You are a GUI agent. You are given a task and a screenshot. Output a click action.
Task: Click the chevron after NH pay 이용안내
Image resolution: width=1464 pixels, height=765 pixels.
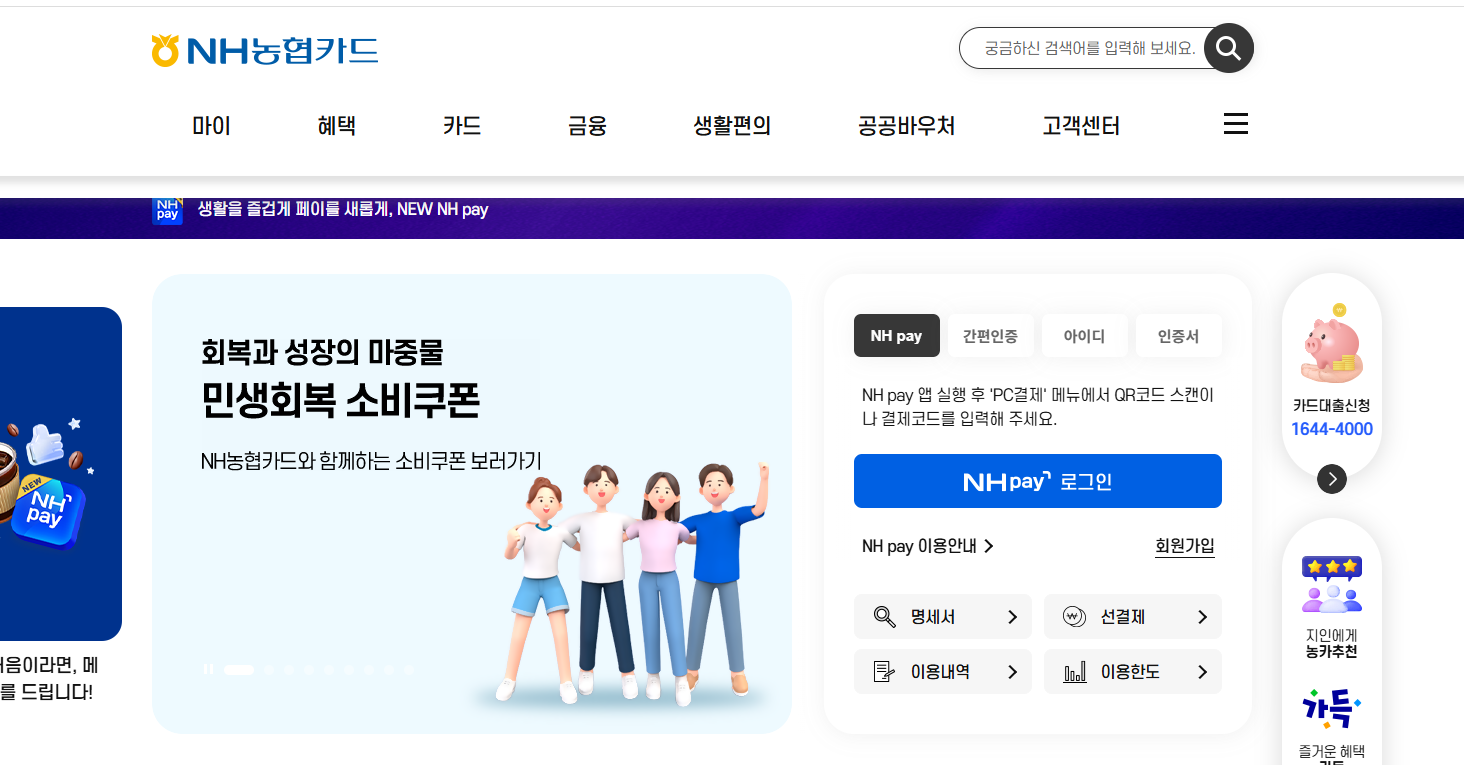click(989, 546)
